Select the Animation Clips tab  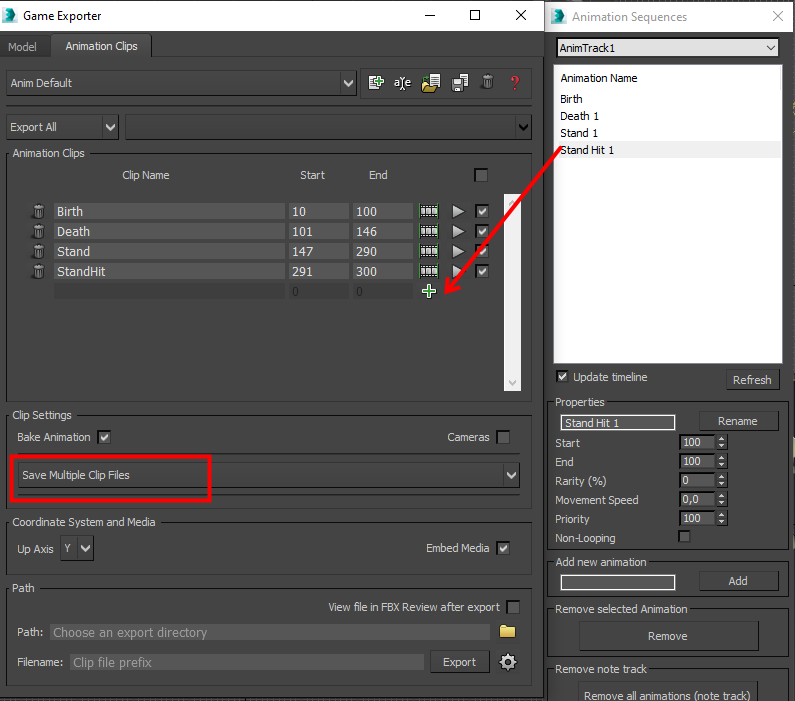click(x=101, y=46)
